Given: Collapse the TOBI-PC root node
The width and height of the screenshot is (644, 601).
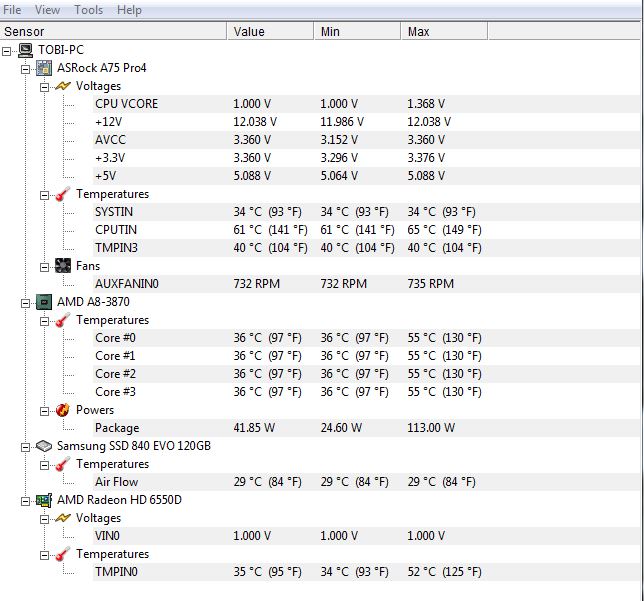Looking at the screenshot, I should pos(6,51).
